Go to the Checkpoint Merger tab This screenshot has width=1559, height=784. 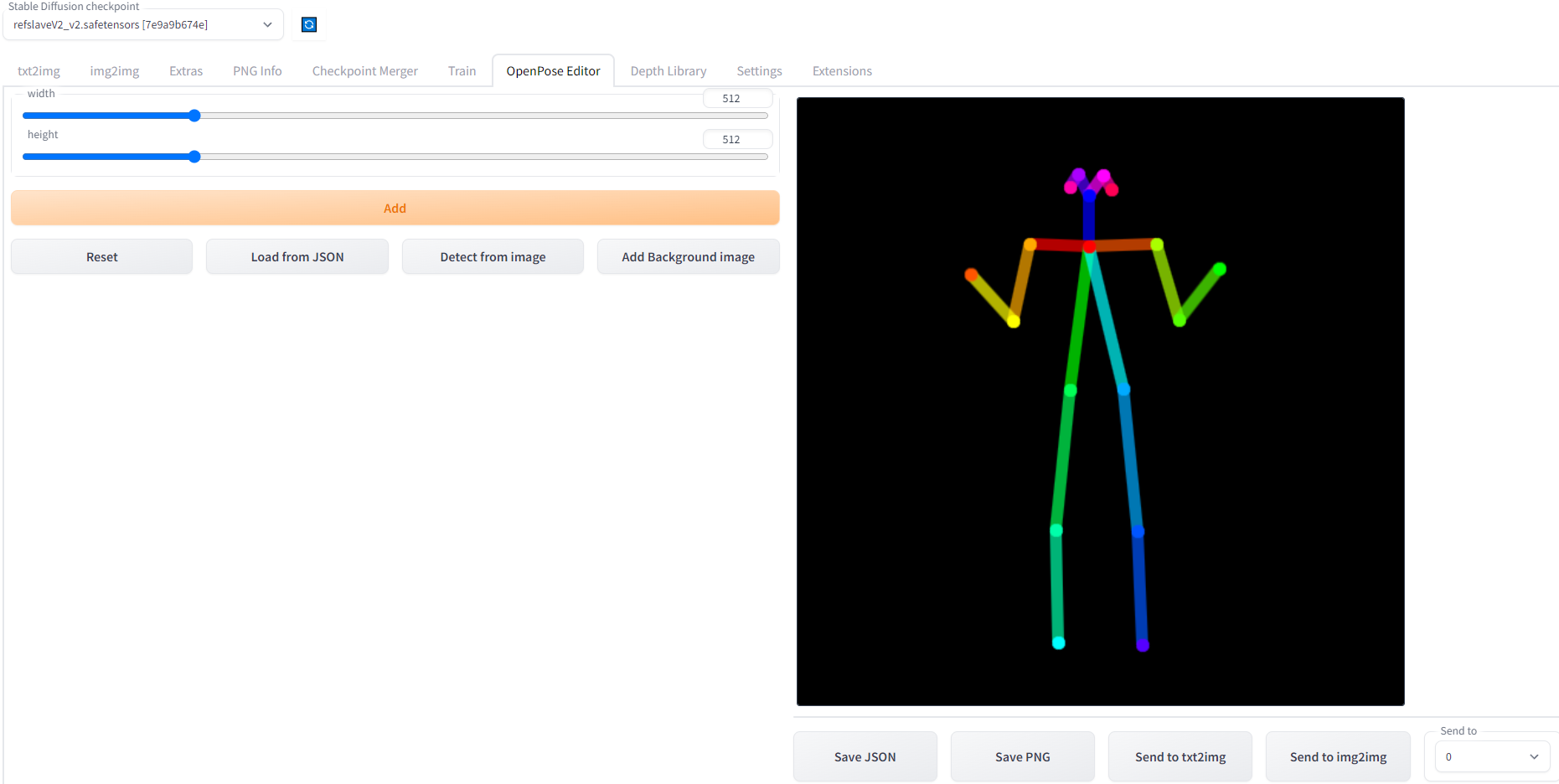point(364,71)
